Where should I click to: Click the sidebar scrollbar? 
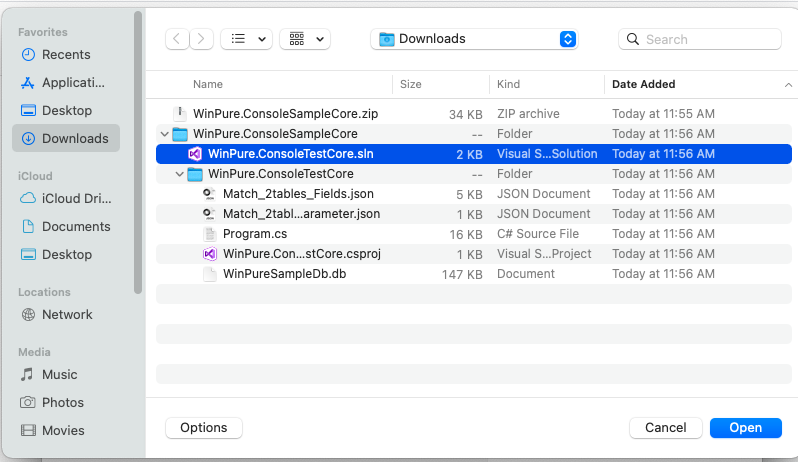[137, 153]
